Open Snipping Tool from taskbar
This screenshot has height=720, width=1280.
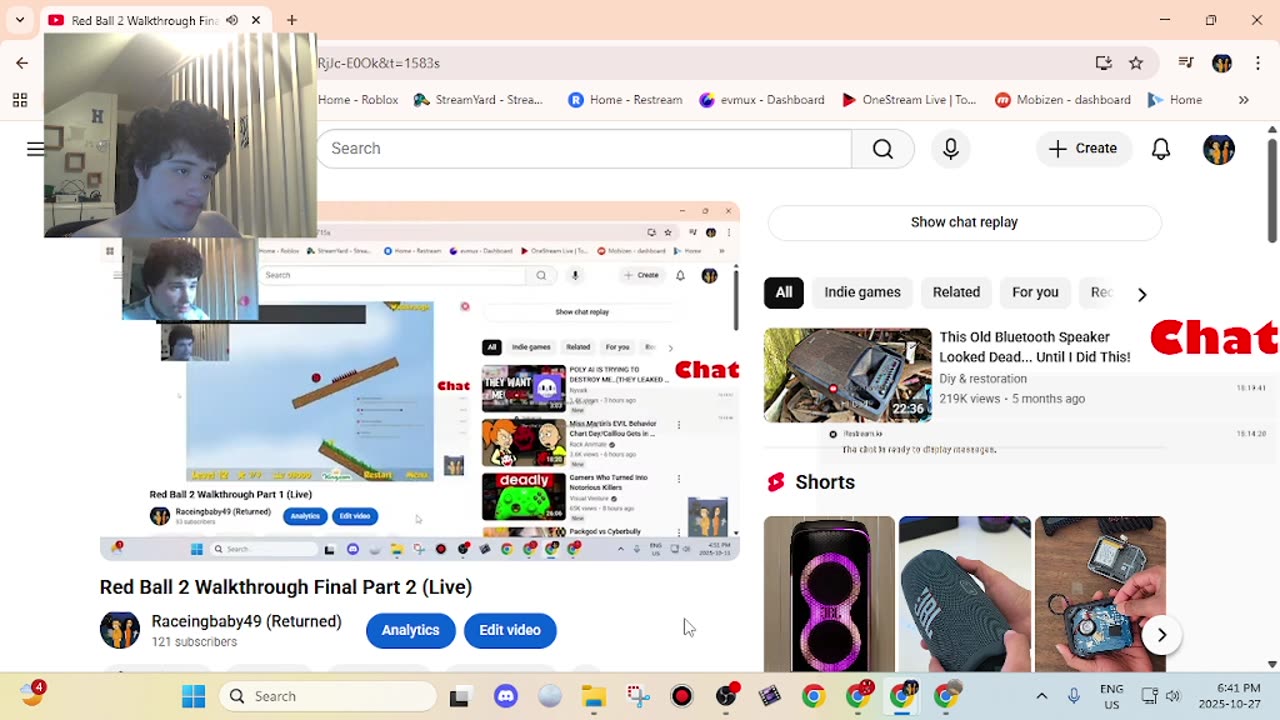point(638,697)
